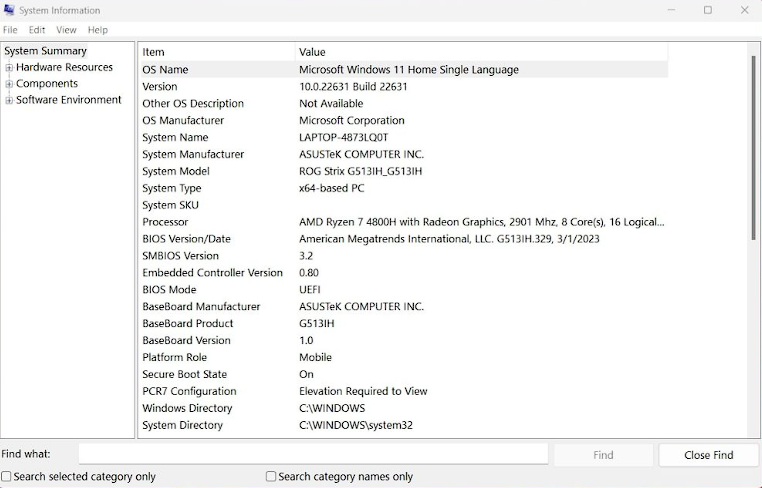Select the System SKU row
The width and height of the screenshot is (762, 488).
[x=404, y=205]
